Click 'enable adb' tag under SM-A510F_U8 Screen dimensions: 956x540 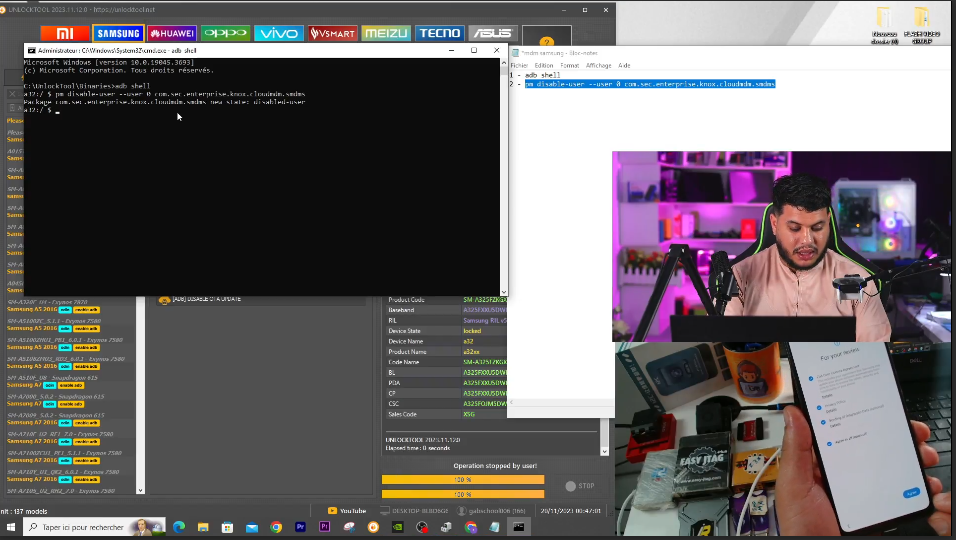pyautogui.click(x=71, y=385)
